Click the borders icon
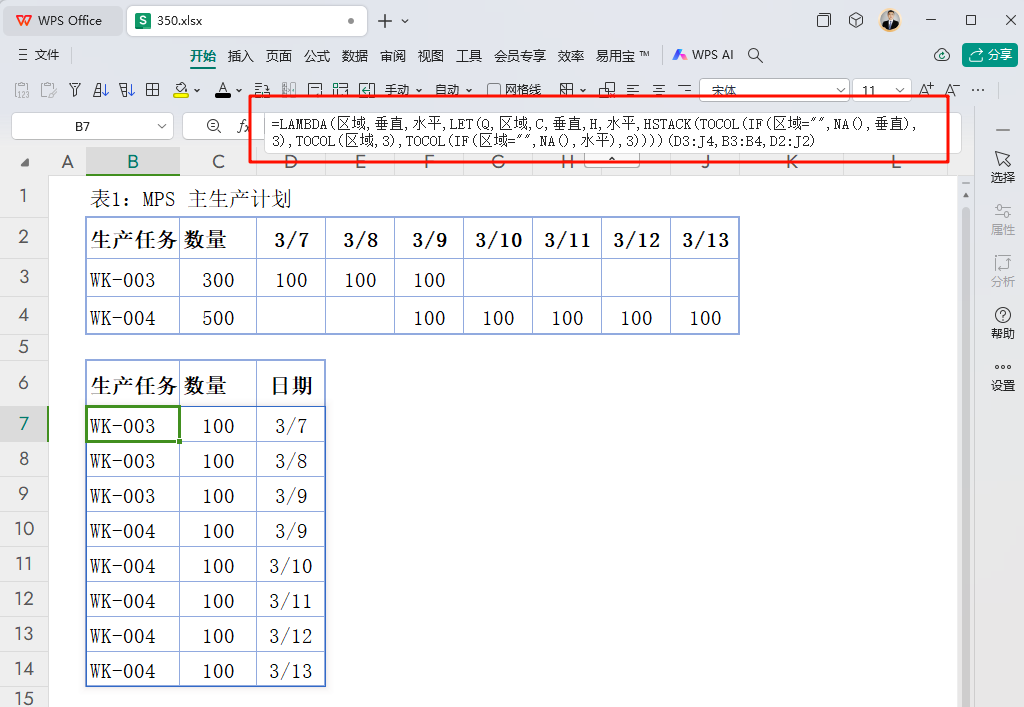Screen dimensions: 1024x707 [566, 90]
